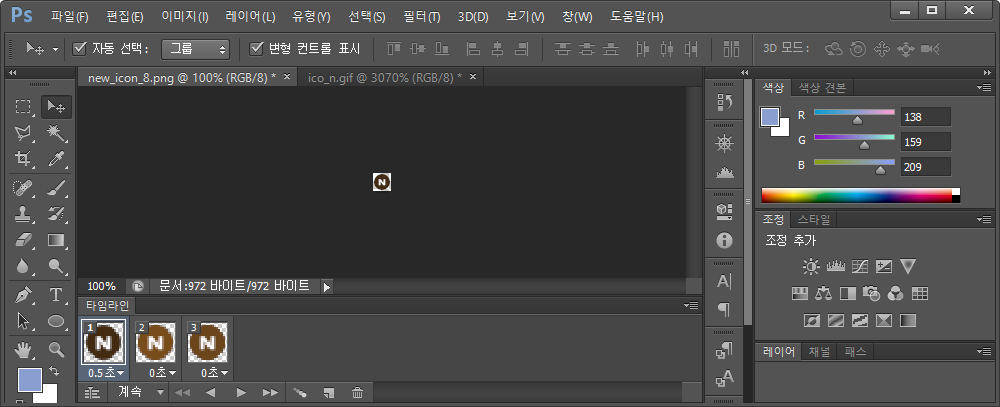
Task: Select the Eyedropper tool
Action: click(56, 159)
